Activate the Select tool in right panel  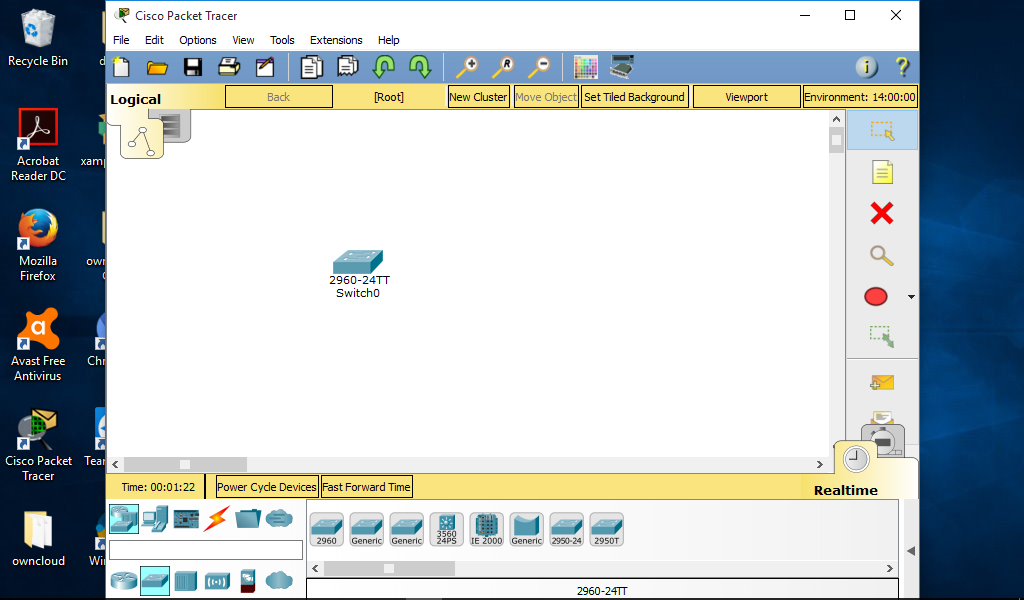click(x=882, y=131)
